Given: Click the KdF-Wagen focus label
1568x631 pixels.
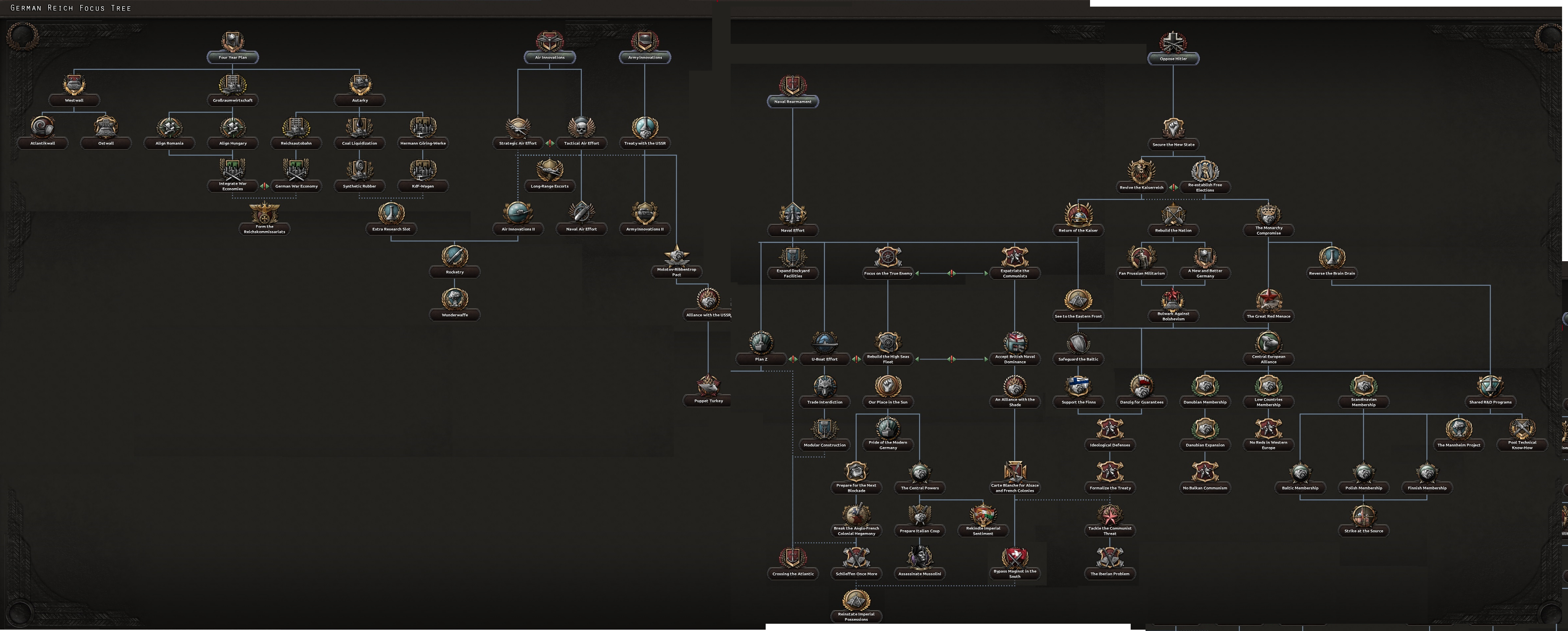Looking at the screenshot, I should 423,186.
